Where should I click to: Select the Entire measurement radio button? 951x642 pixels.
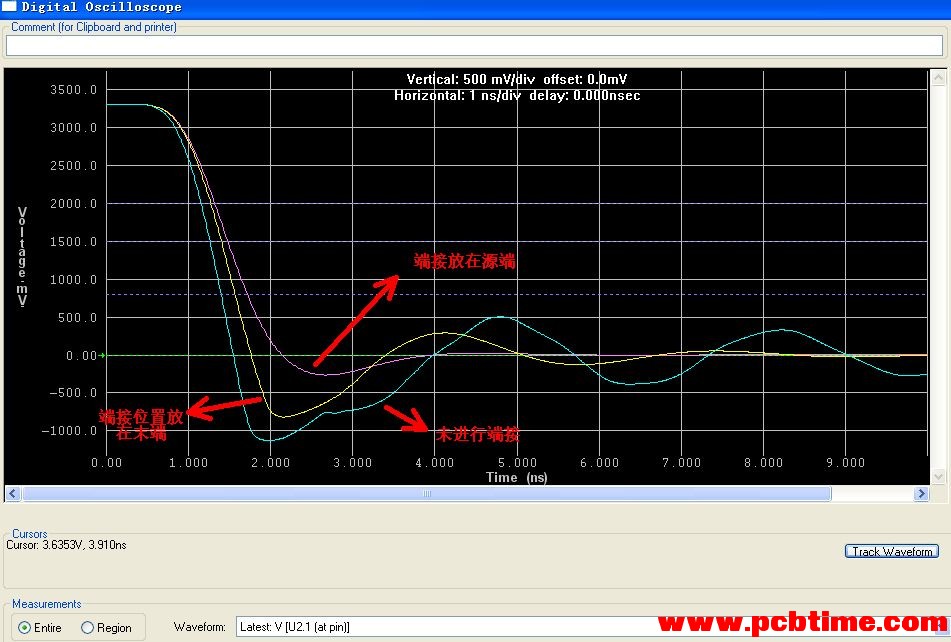click(x=24, y=627)
